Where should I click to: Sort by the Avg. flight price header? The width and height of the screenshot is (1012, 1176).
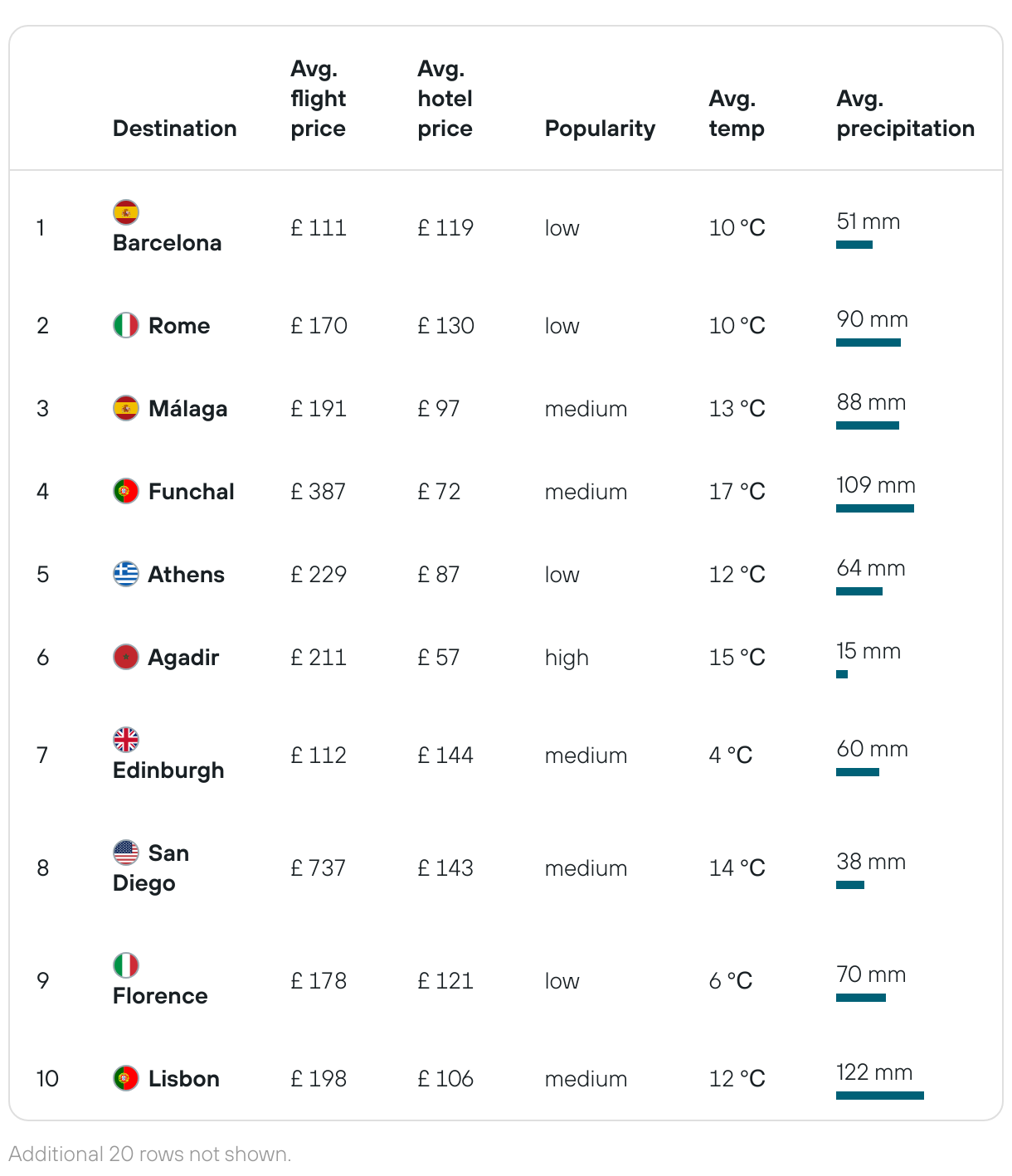tap(319, 99)
